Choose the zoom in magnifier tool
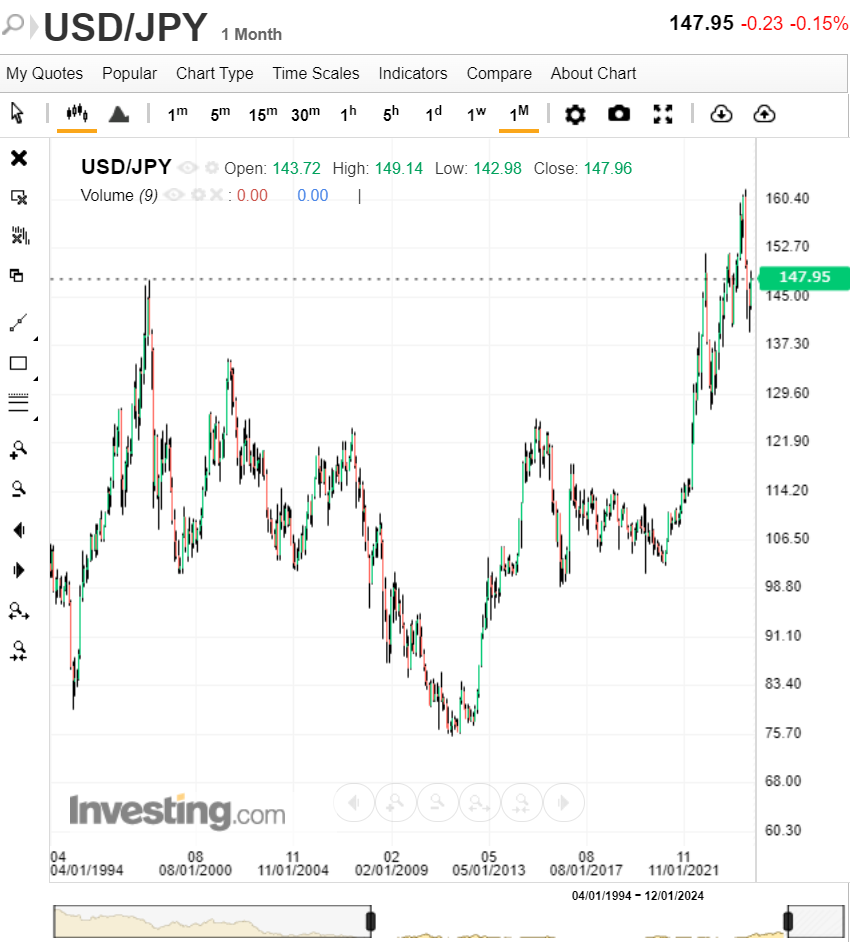The image size is (850, 942). tap(19, 450)
